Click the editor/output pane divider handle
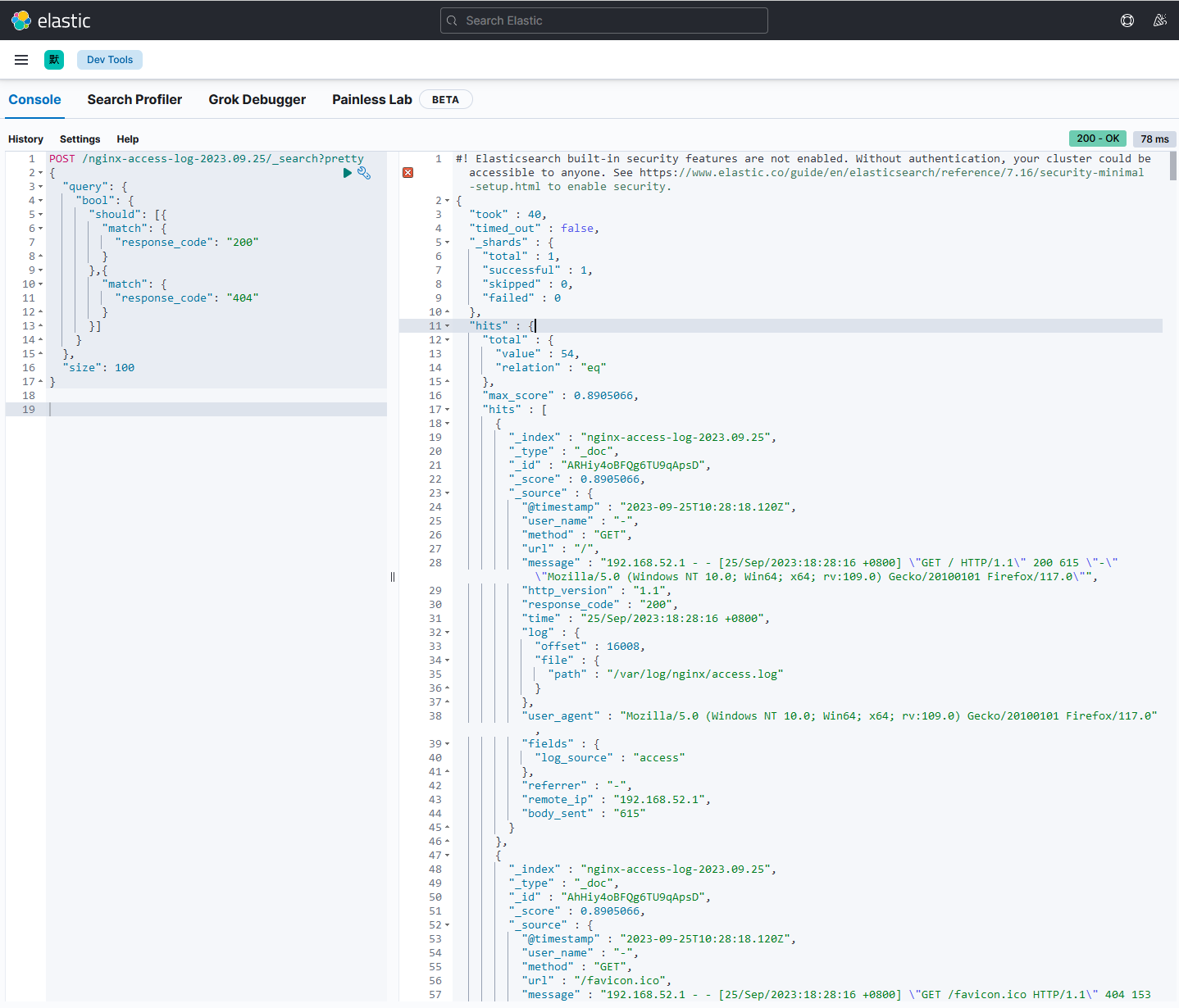The image size is (1179, 1008). [393, 577]
